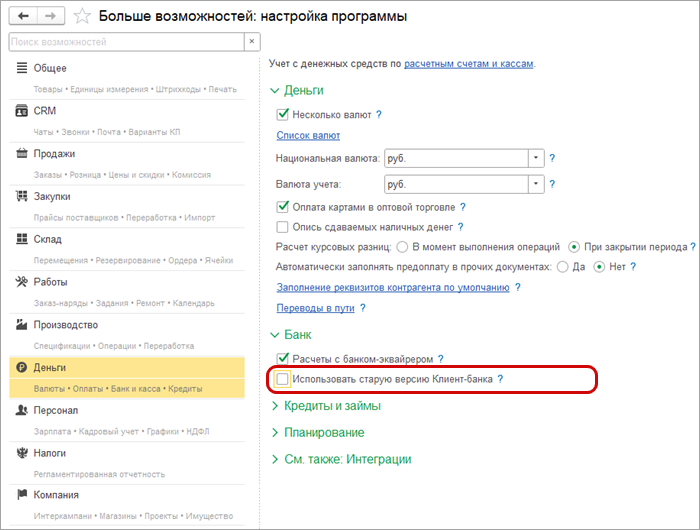Clear the search field with X button

click(252, 42)
